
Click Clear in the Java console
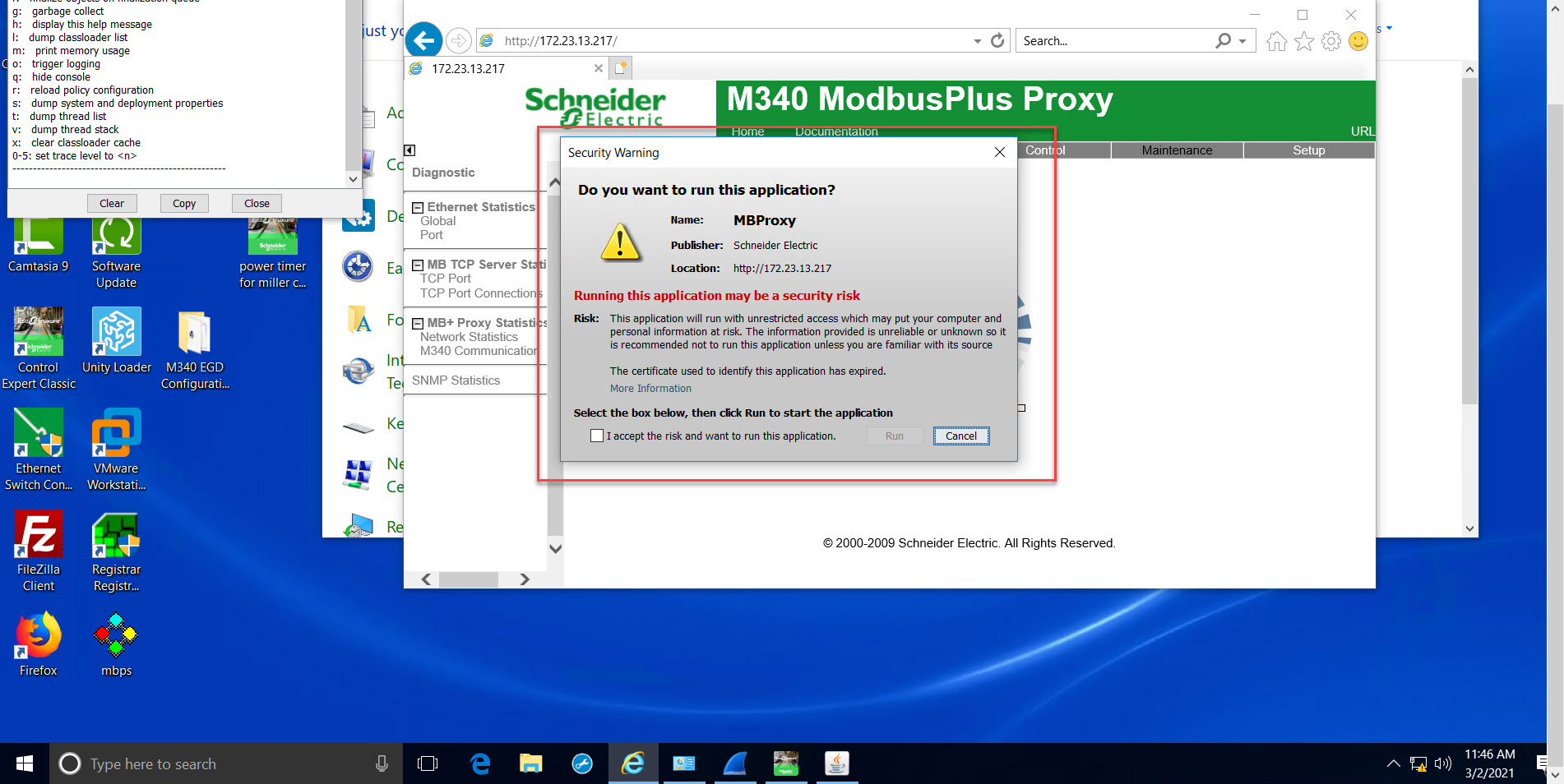click(112, 203)
